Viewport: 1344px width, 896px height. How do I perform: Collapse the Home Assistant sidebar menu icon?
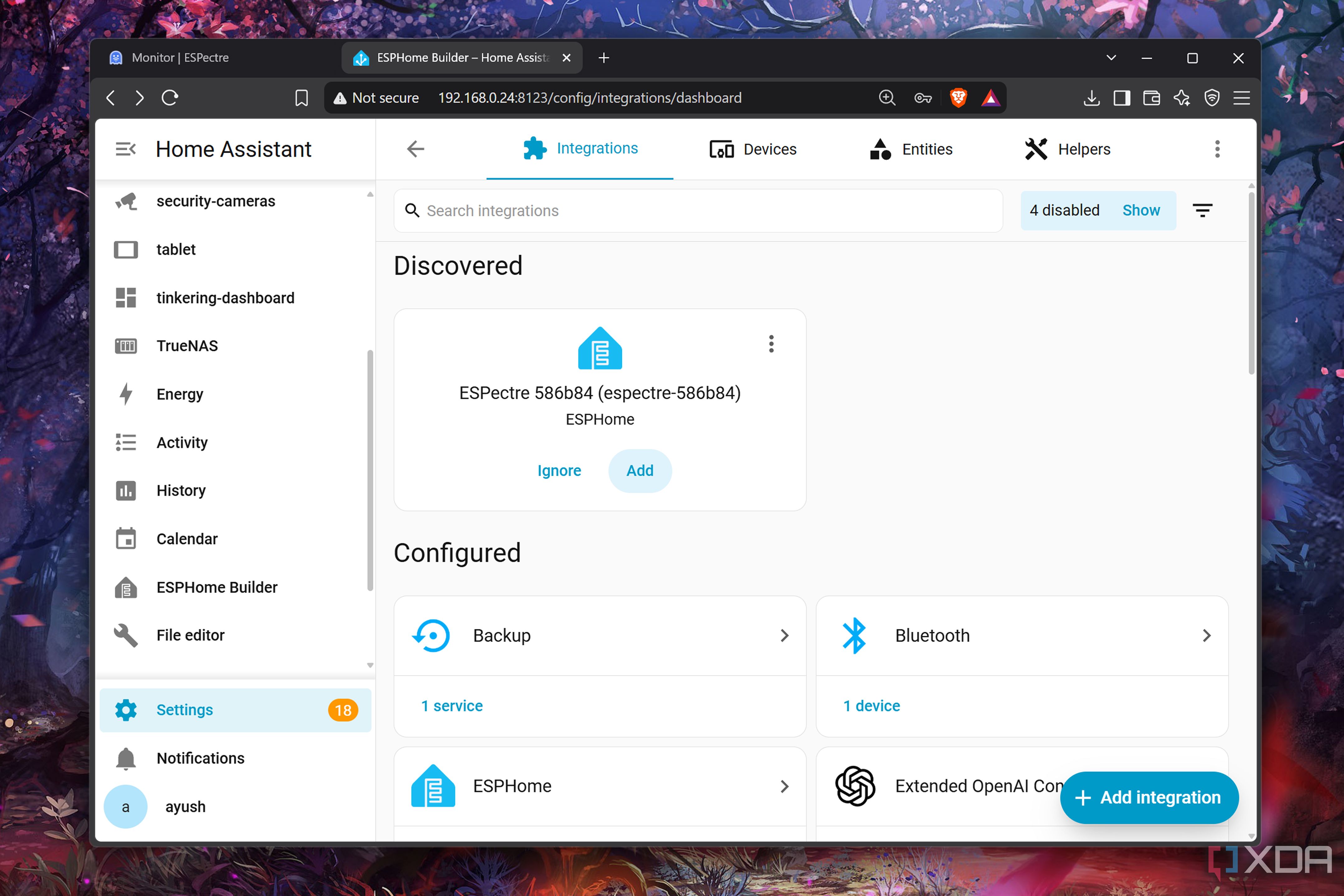[125, 149]
